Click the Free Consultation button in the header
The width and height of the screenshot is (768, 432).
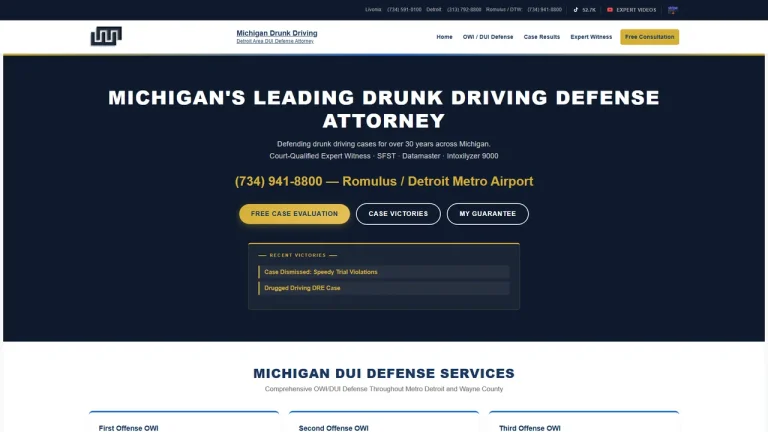click(649, 37)
